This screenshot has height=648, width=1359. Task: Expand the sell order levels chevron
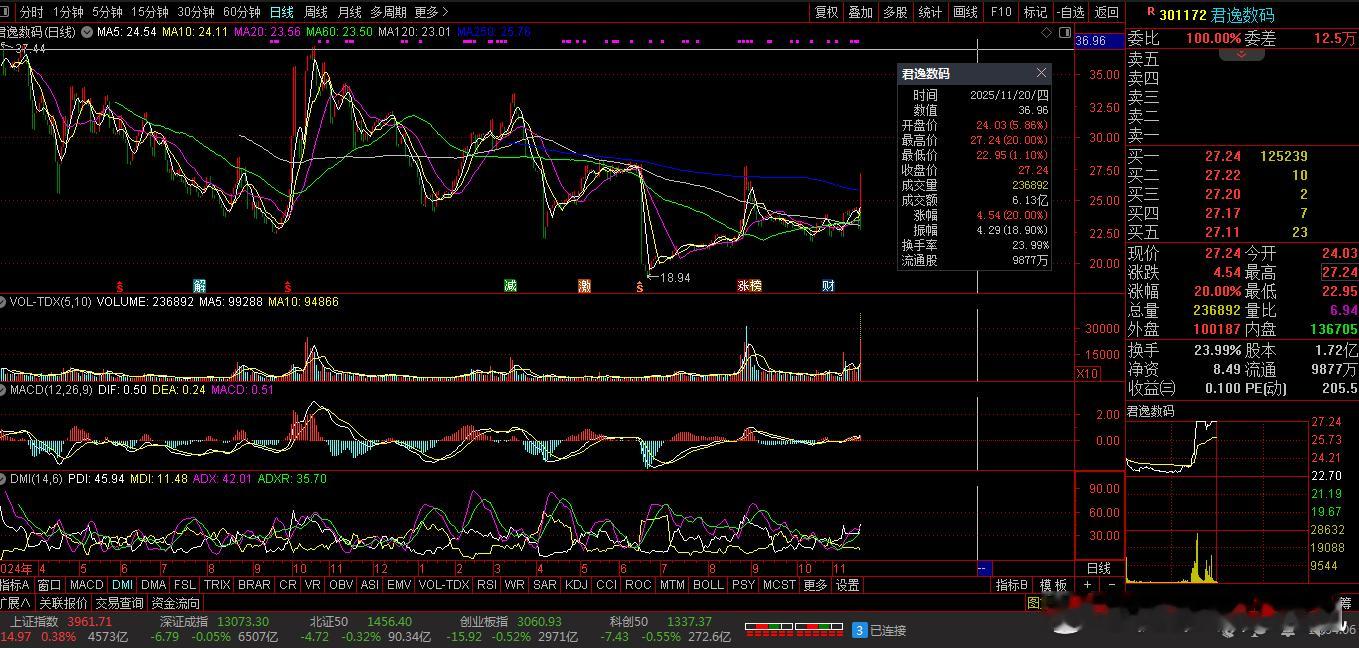tap(1242, 54)
